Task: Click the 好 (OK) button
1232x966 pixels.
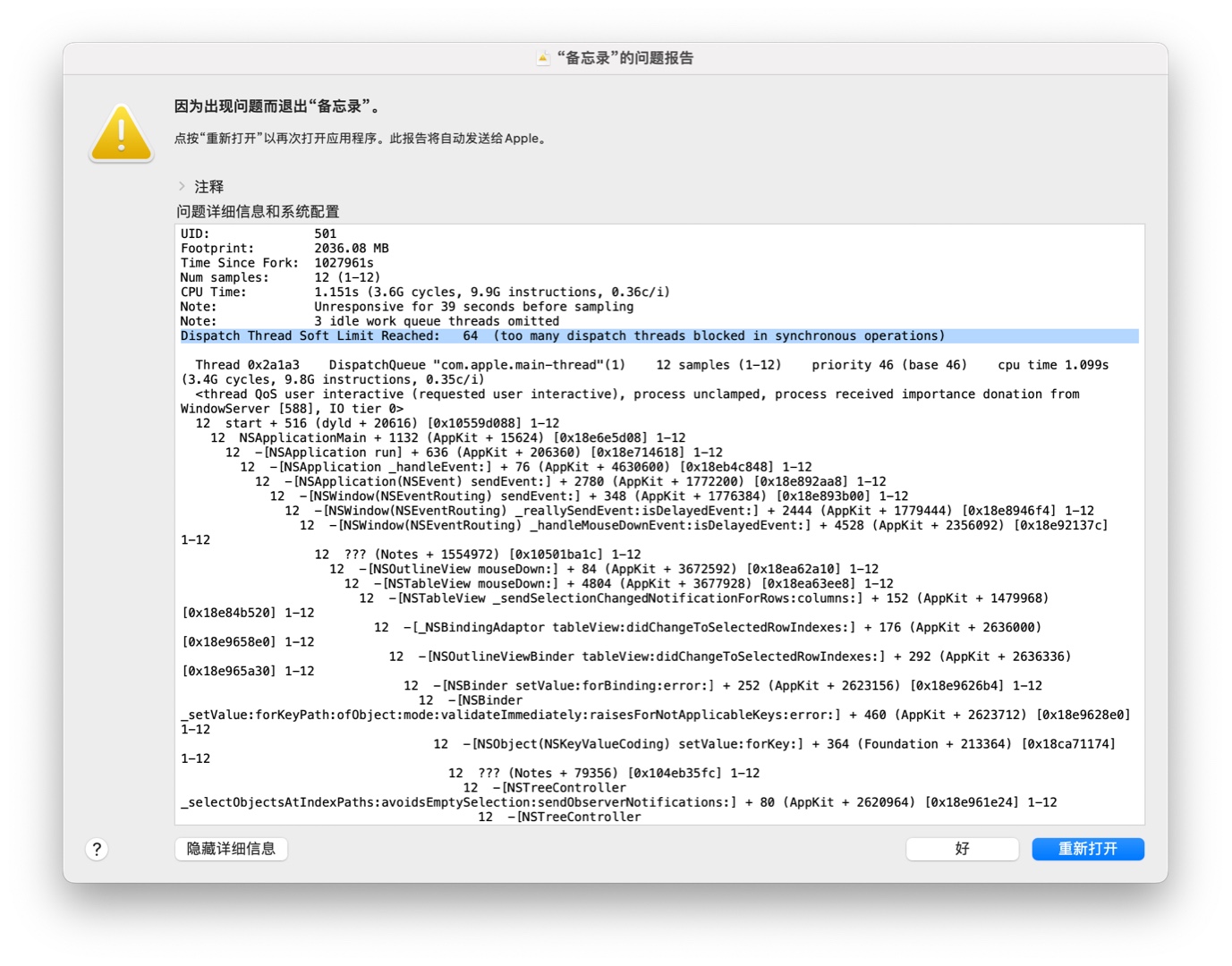Action: pyautogui.click(x=962, y=849)
